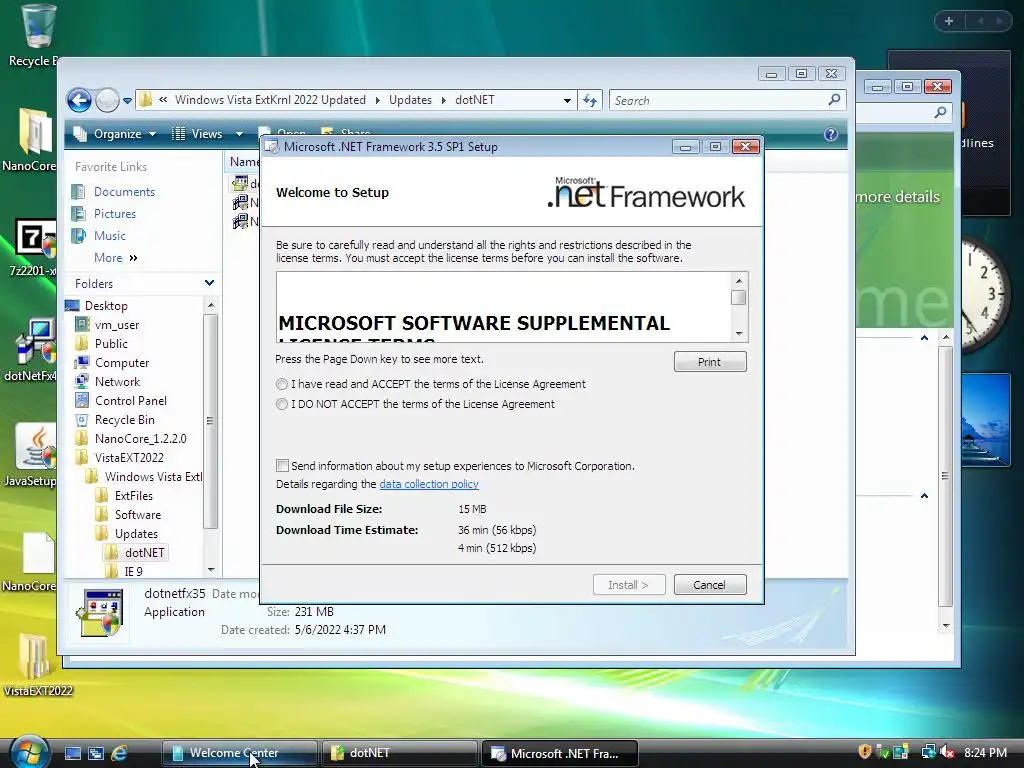Select Computer in the folder tree
Screen dimensions: 1024x768
click(x=122, y=362)
